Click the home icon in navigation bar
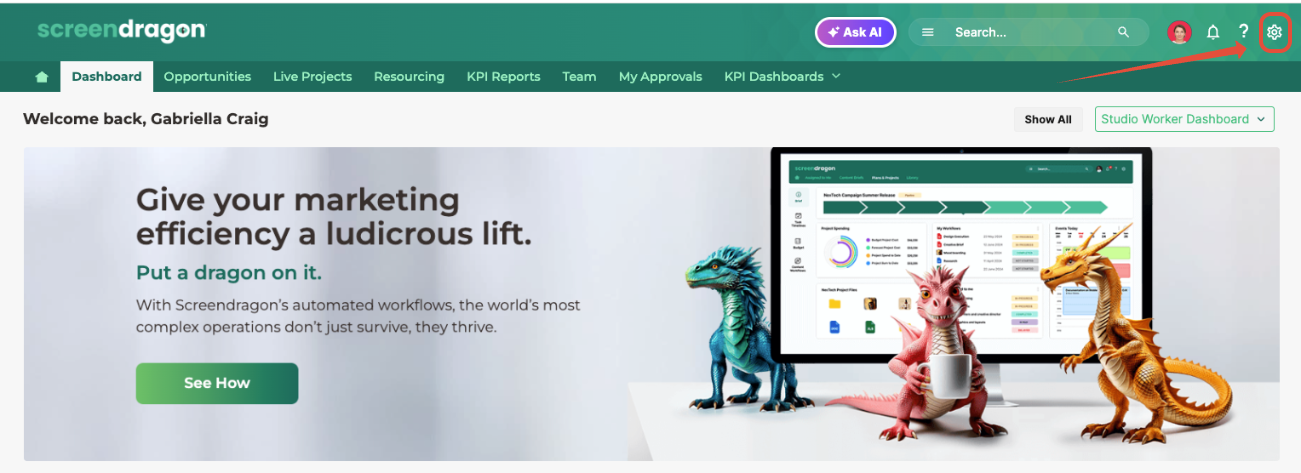1301x473 pixels. coord(42,76)
